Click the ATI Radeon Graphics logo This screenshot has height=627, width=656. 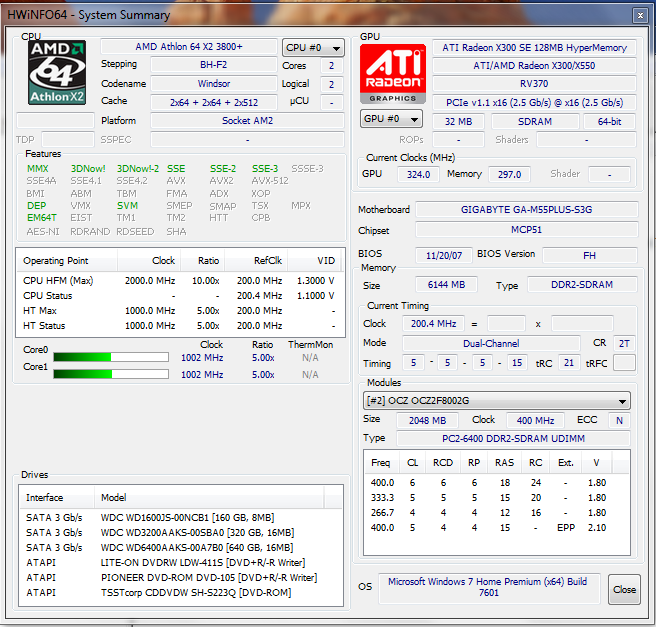[393, 74]
